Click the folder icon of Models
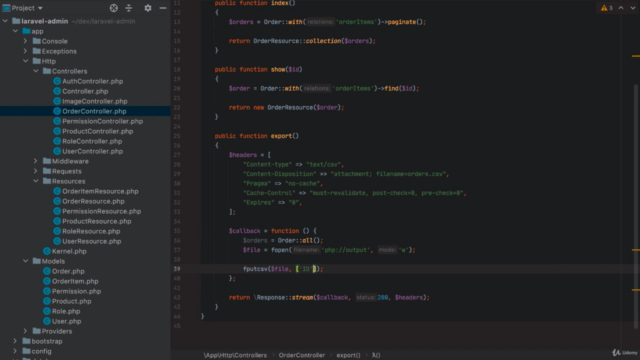The image size is (640, 360). pos(37,261)
